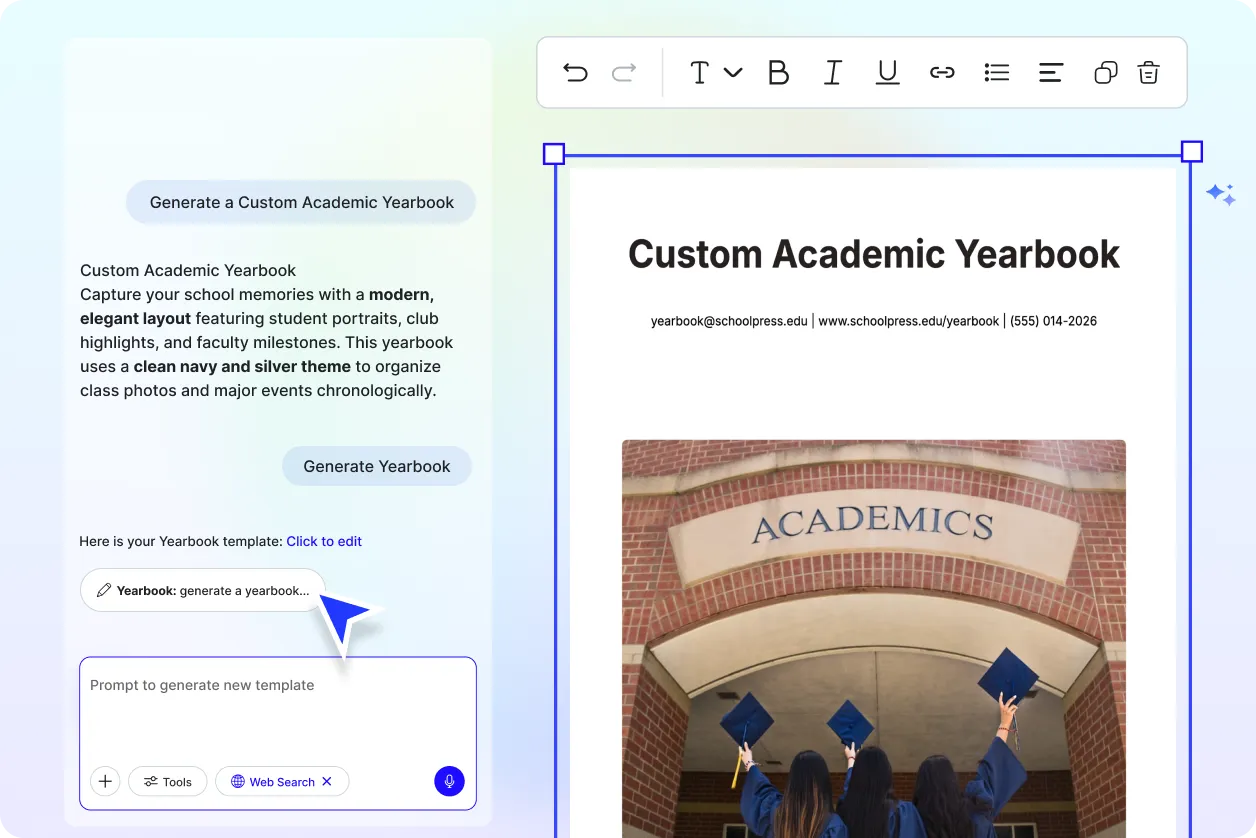Duplicate the selection using the copy icon

tap(1105, 72)
